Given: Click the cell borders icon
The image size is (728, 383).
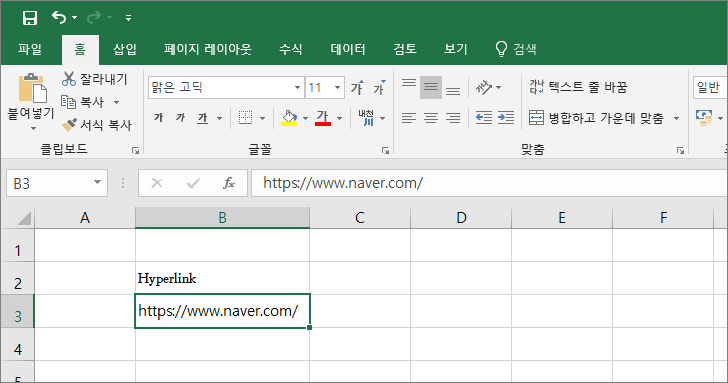Looking at the screenshot, I should (246, 118).
